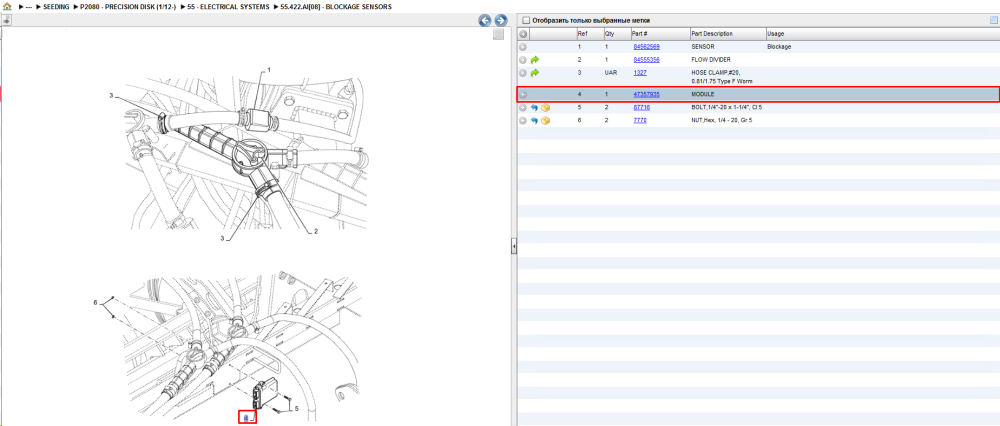Click the pin panel icon above diagram
This screenshot has height=426, width=1000.
coord(6,20)
